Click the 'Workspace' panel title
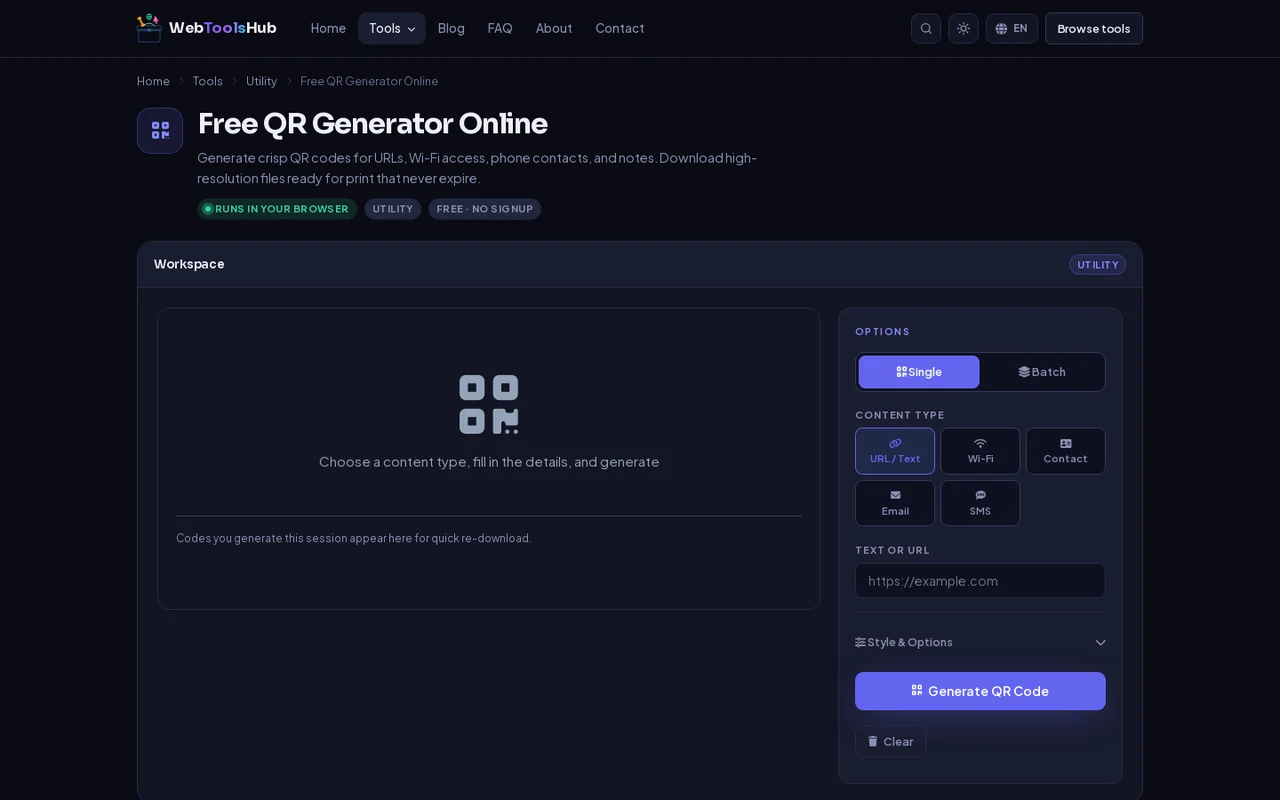The height and width of the screenshot is (800, 1280). (189, 264)
